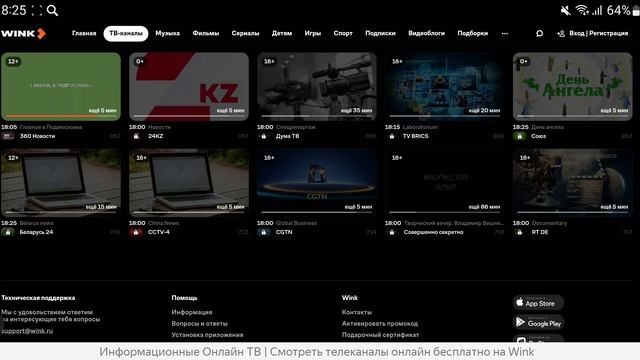Open the more menu ellipsis
Image resolution: width=640 pixels, height=360 pixels.
pos(505,33)
